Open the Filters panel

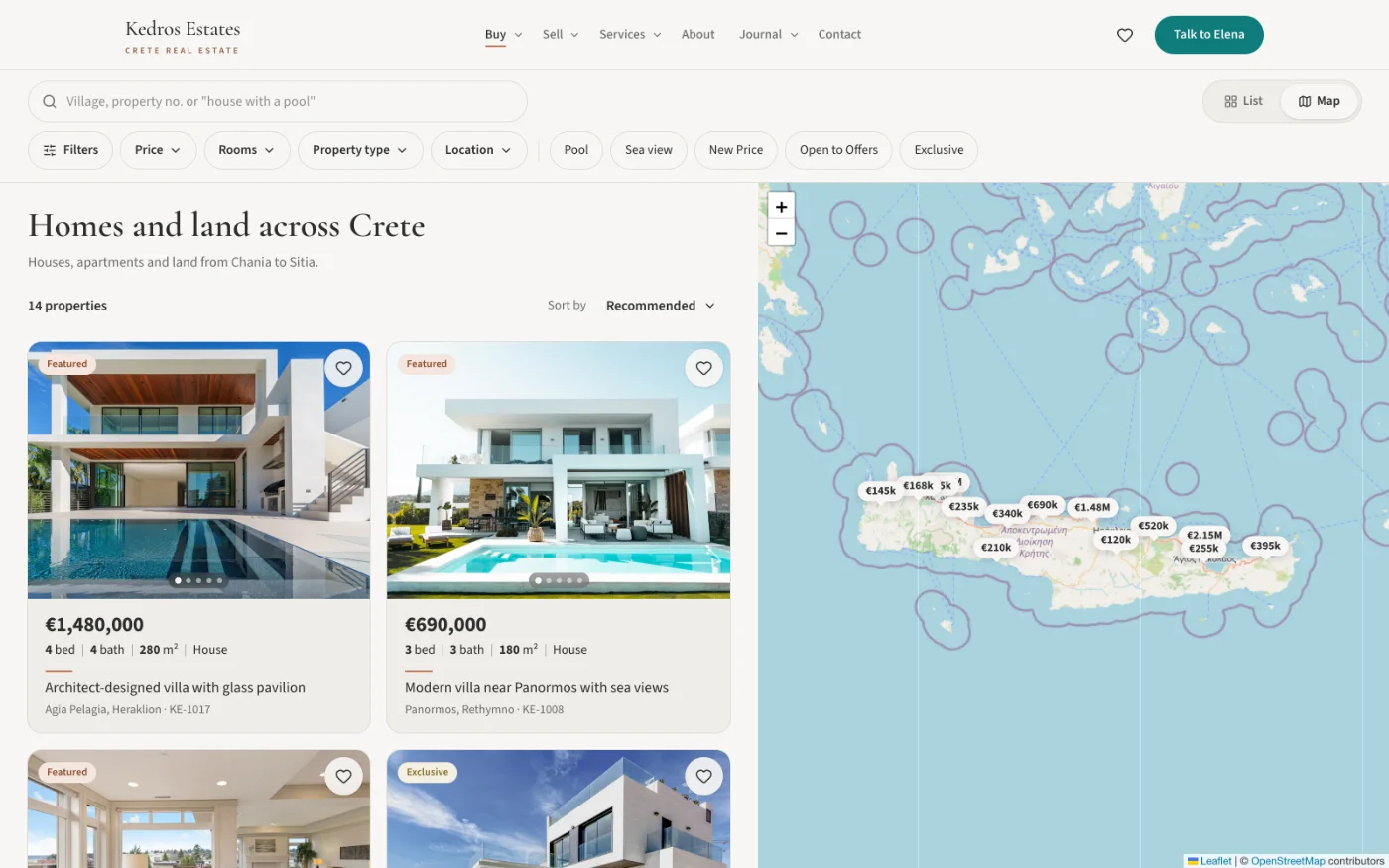70,150
